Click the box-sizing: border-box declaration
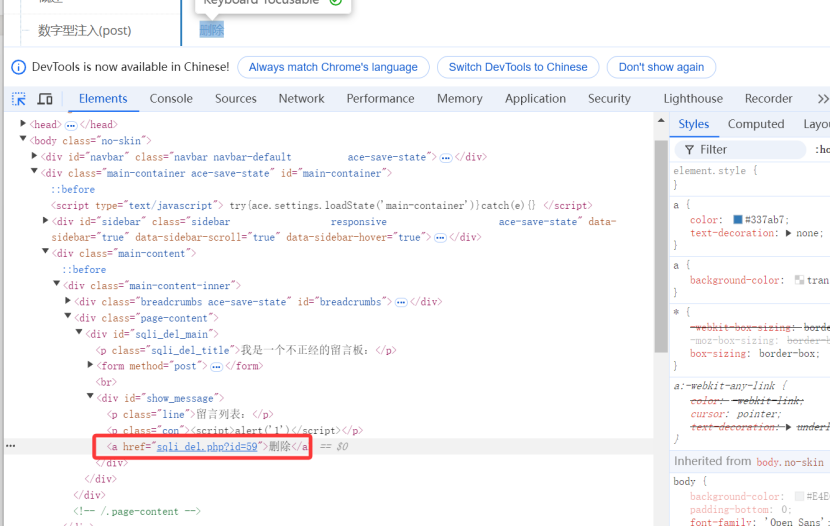The height and width of the screenshot is (527, 831). tap(755, 354)
